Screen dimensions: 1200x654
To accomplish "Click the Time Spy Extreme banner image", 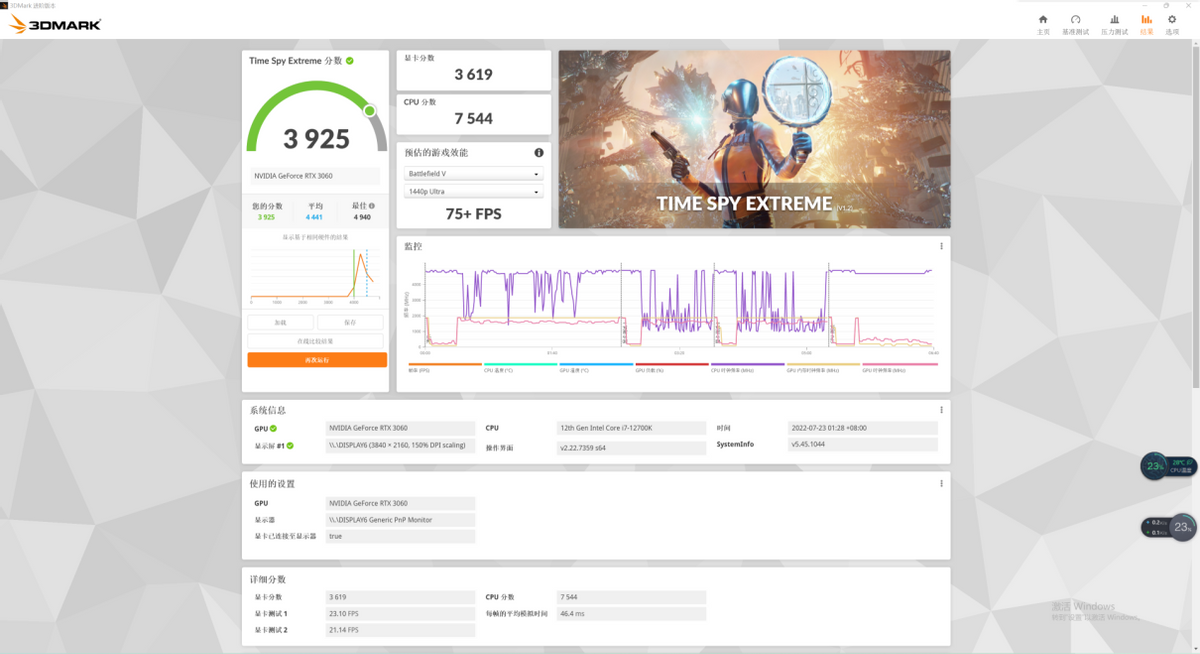I will [754, 139].
